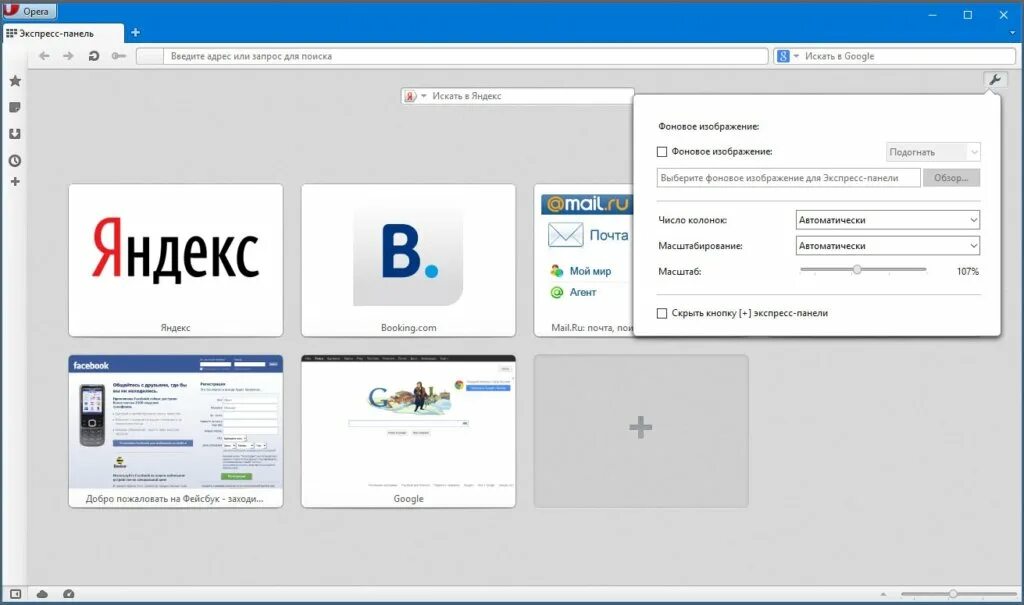Add a new speed dial entry tile
This screenshot has height=605, width=1024.
[x=641, y=431]
